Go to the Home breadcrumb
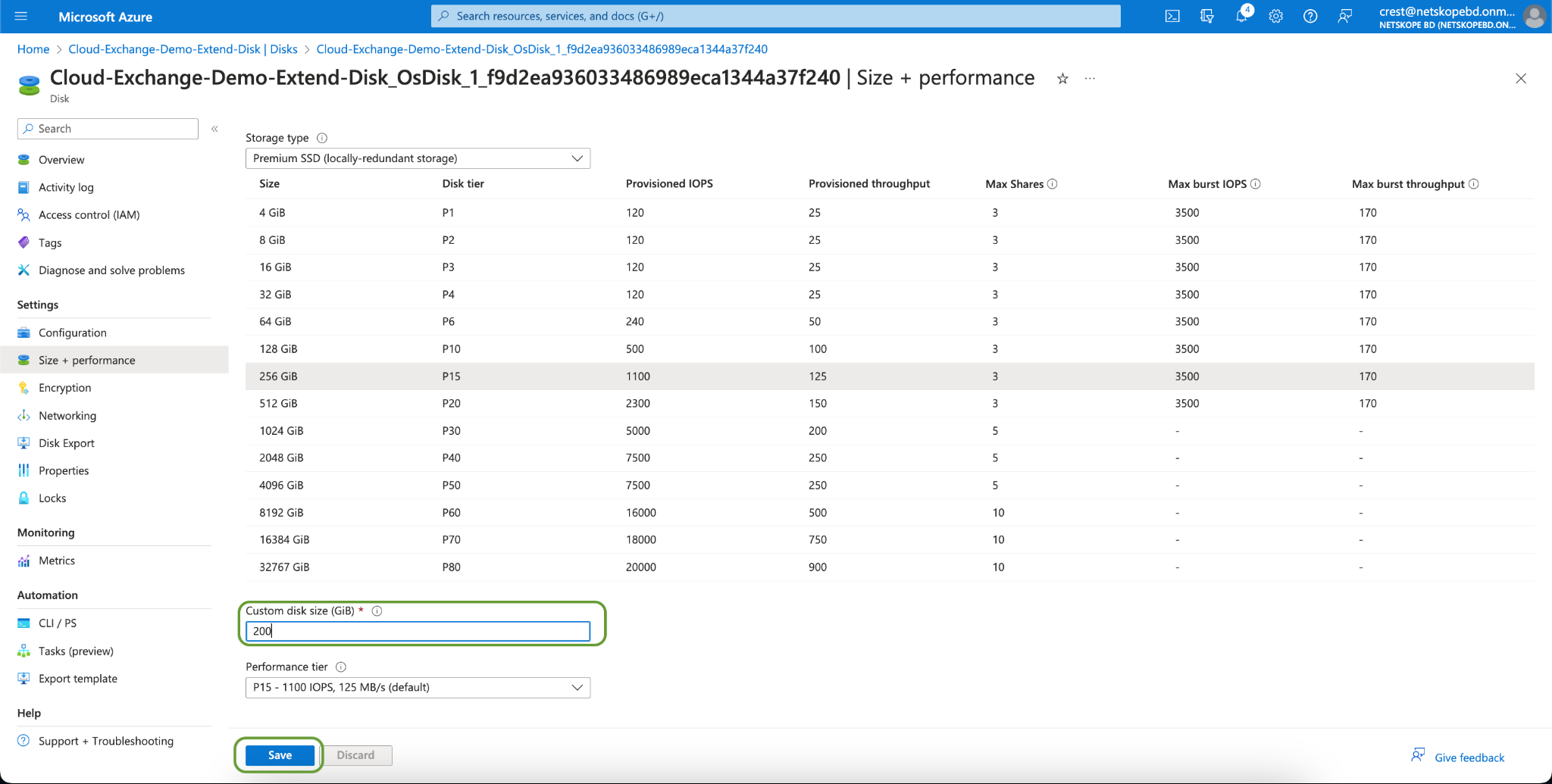 click(33, 49)
